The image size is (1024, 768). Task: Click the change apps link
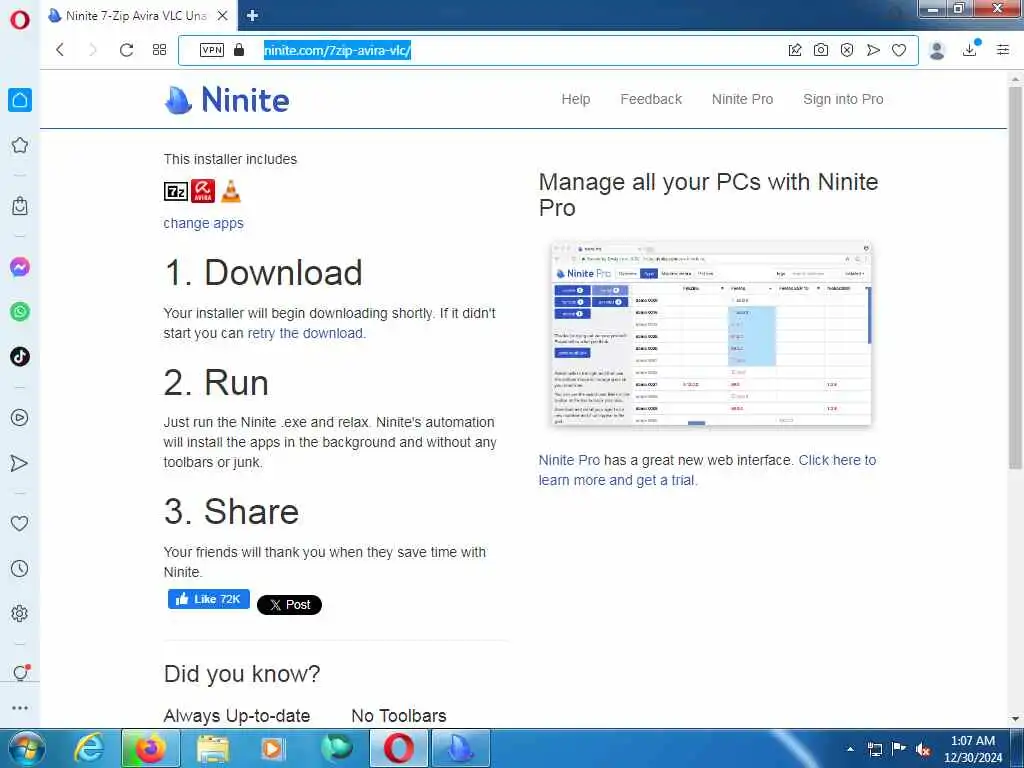click(x=203, y=223)
